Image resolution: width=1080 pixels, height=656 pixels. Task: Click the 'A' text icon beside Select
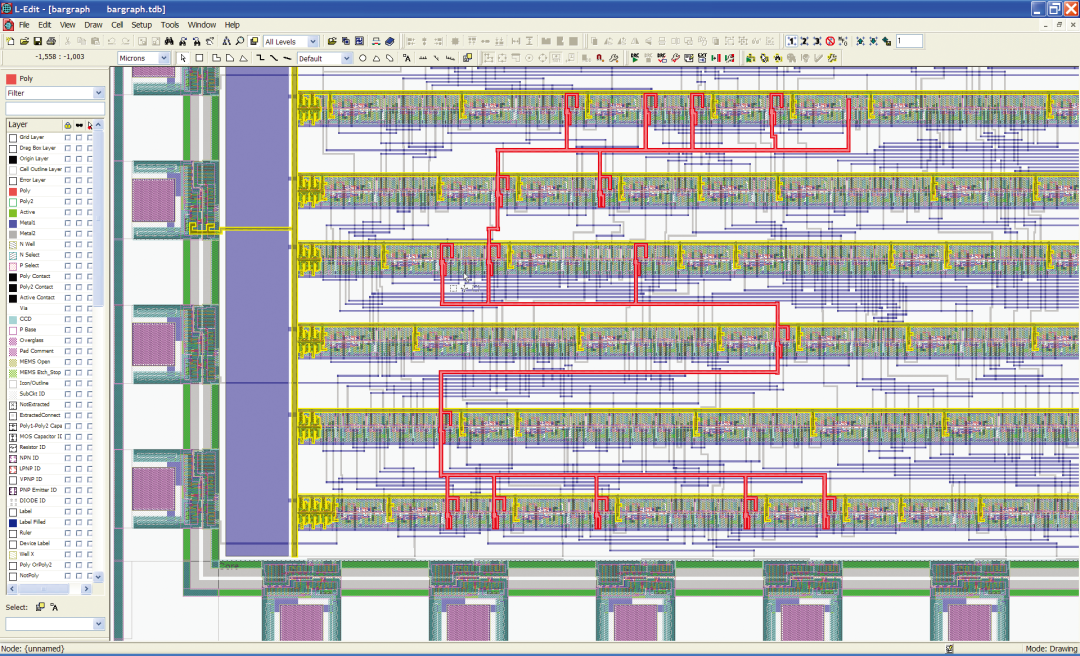pyautogui.click(x=54, y=607)
